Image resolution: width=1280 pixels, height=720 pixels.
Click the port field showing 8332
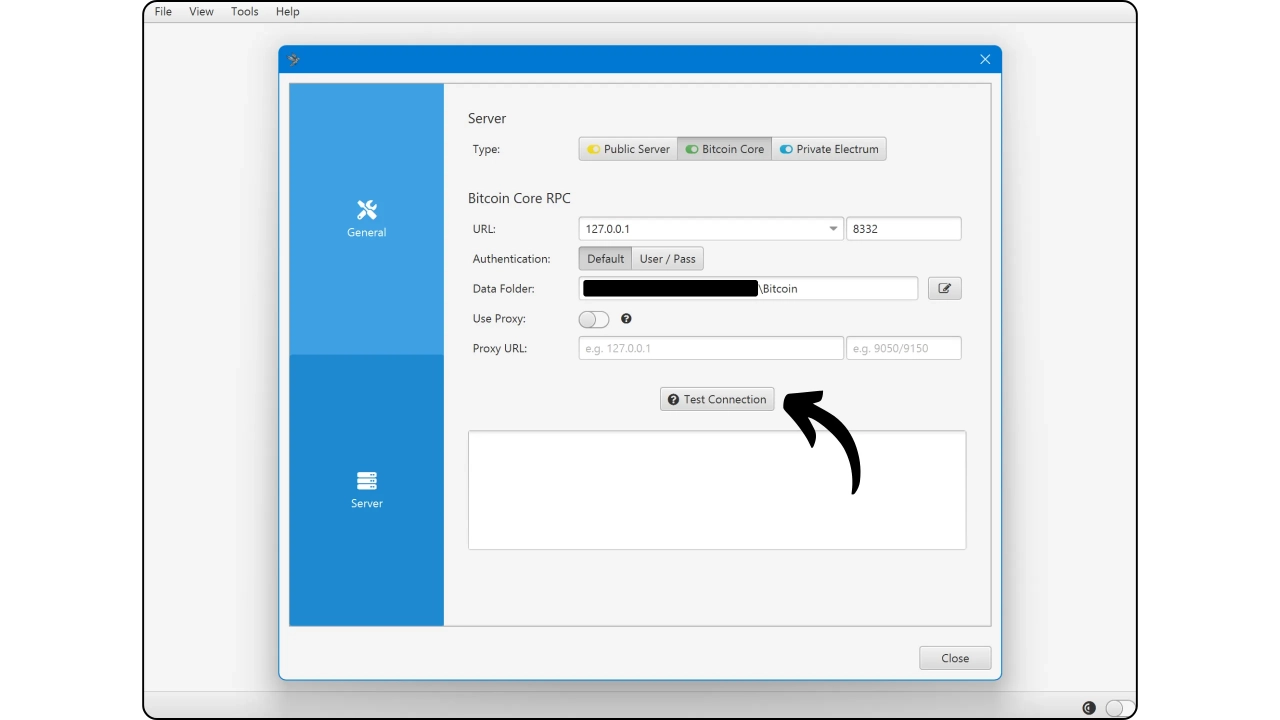tap(903, 229)
